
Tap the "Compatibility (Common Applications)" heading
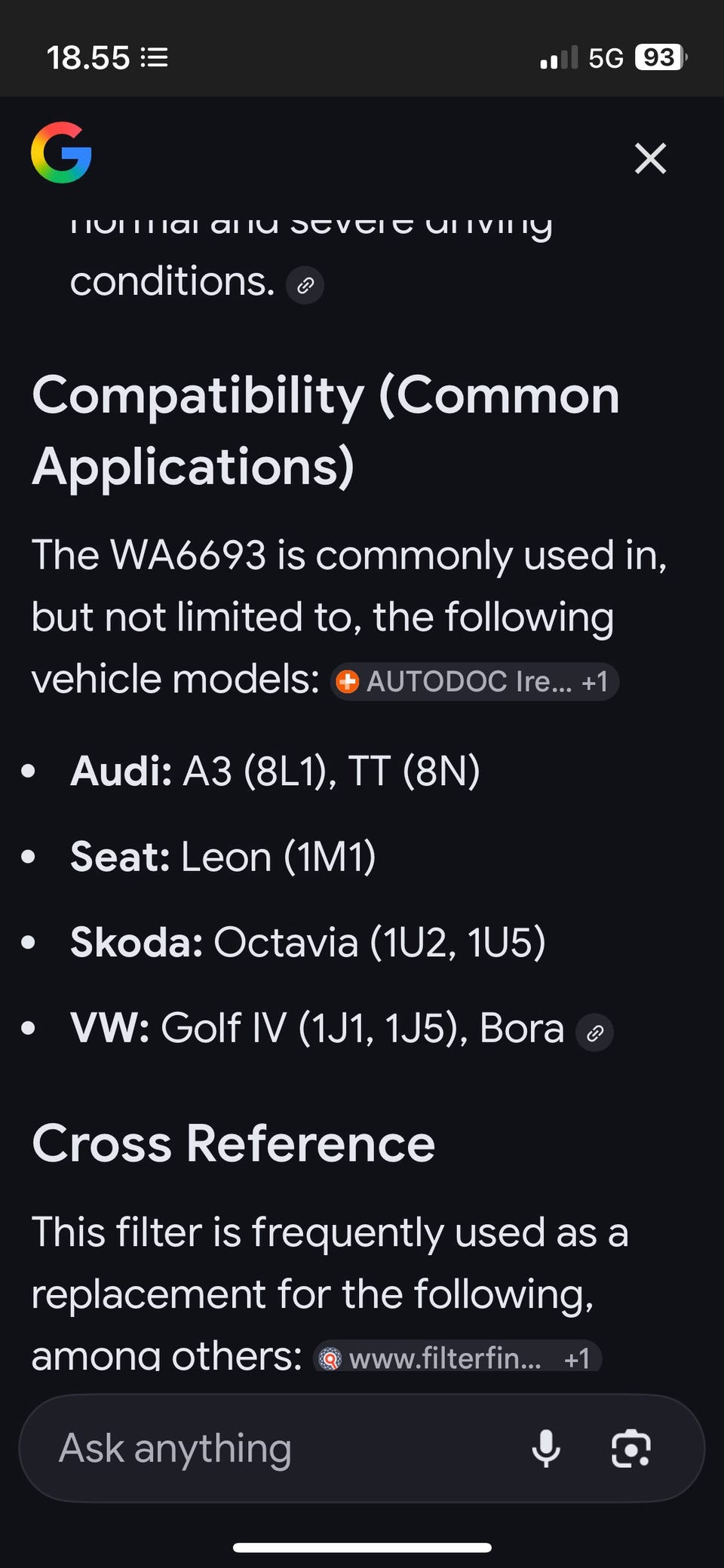[x=326, y=430]
